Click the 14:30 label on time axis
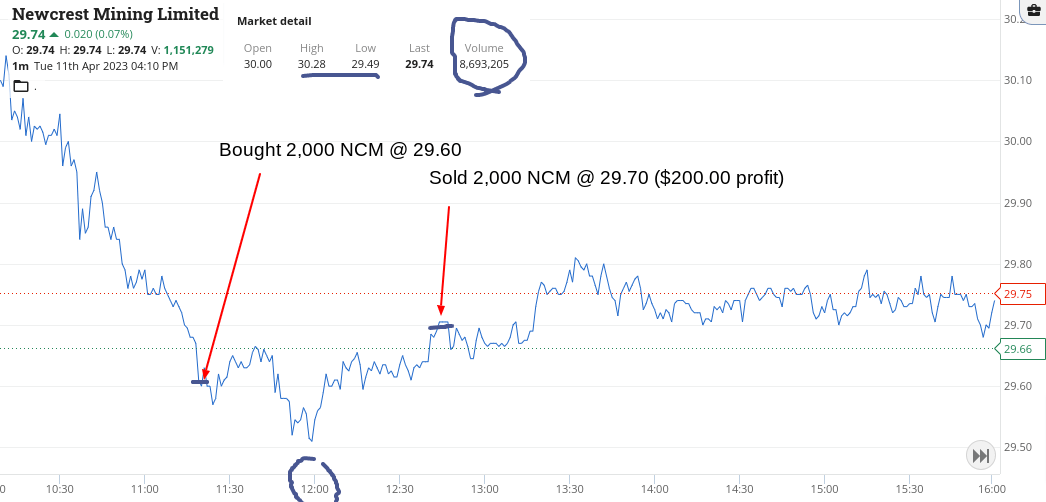The image size is (1046, 502). (739, 489)
